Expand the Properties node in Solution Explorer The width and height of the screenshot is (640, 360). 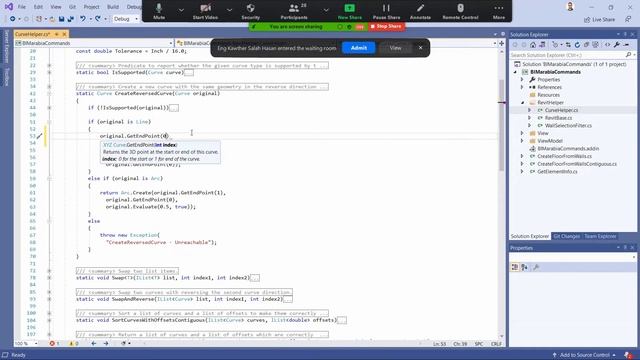coord(522,80)
